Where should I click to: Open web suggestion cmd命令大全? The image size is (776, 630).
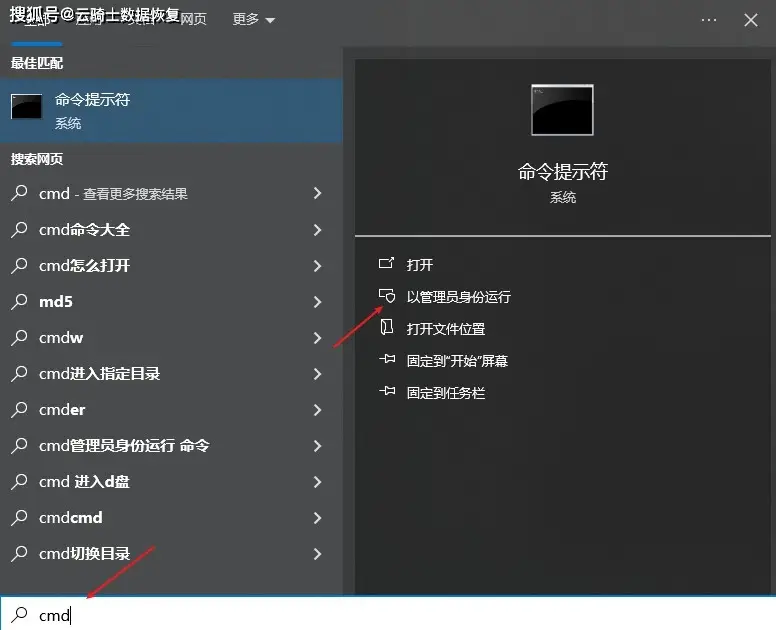[x=171, y=230]
